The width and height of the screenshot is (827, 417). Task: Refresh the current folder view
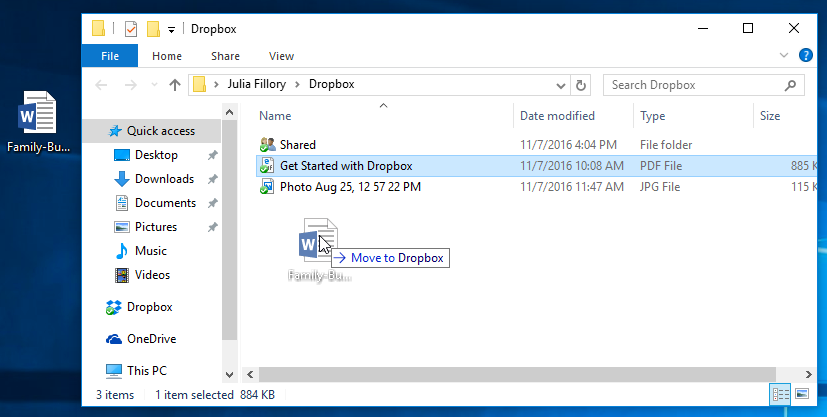coord(582,85)
